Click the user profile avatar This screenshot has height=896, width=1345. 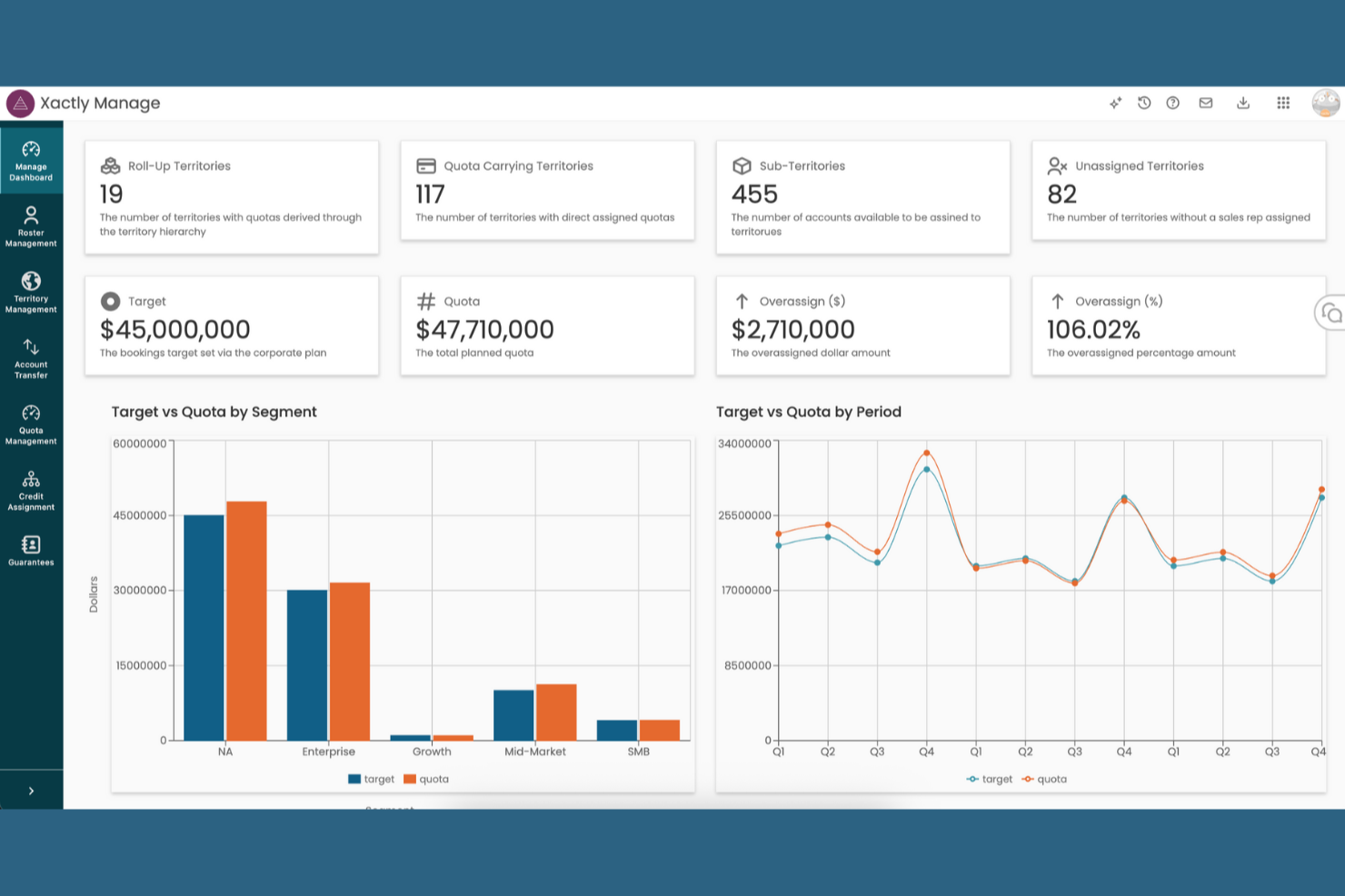coord(1326,104)
